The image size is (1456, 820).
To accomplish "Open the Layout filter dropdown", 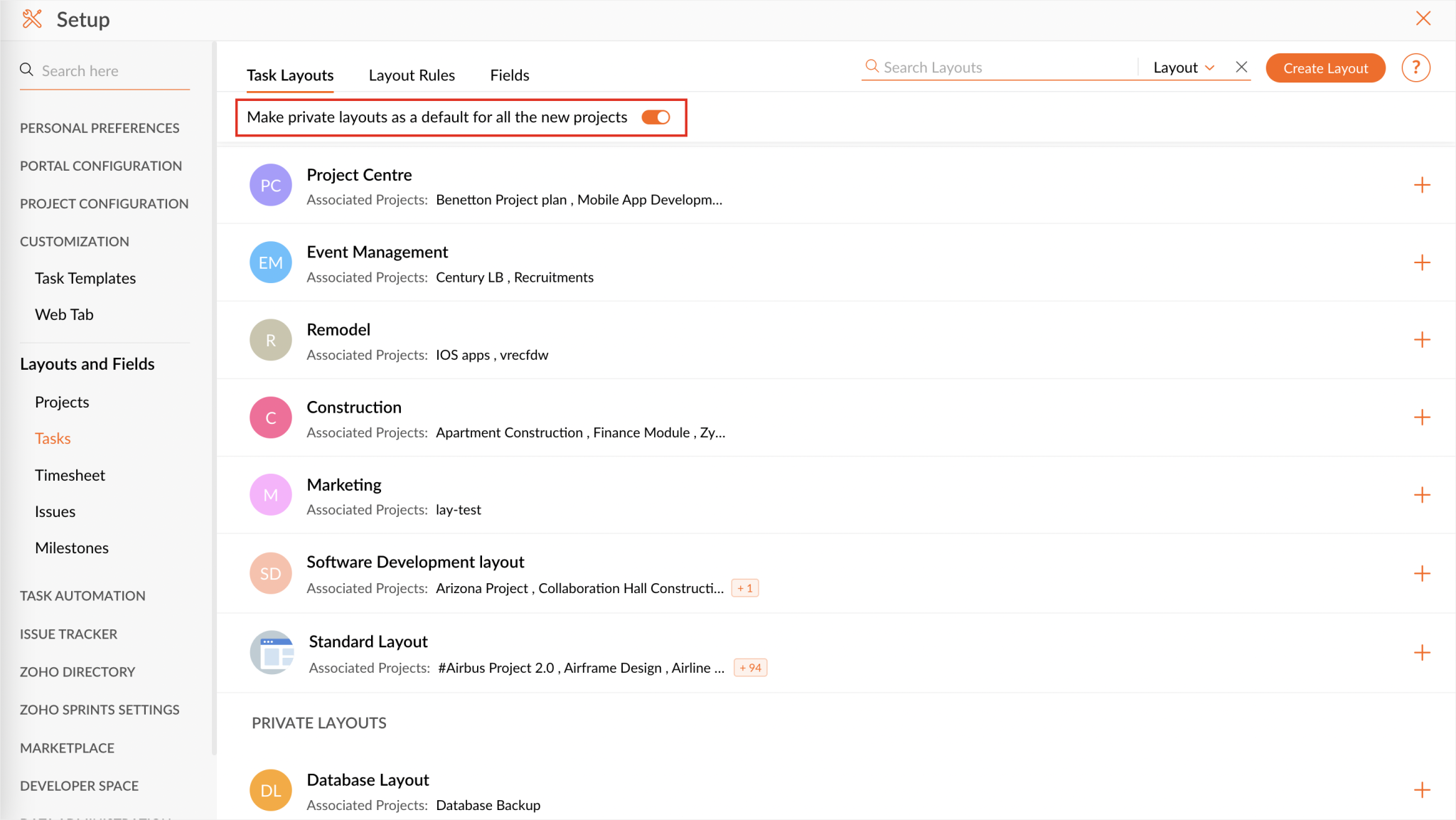I will point(1182,67).
